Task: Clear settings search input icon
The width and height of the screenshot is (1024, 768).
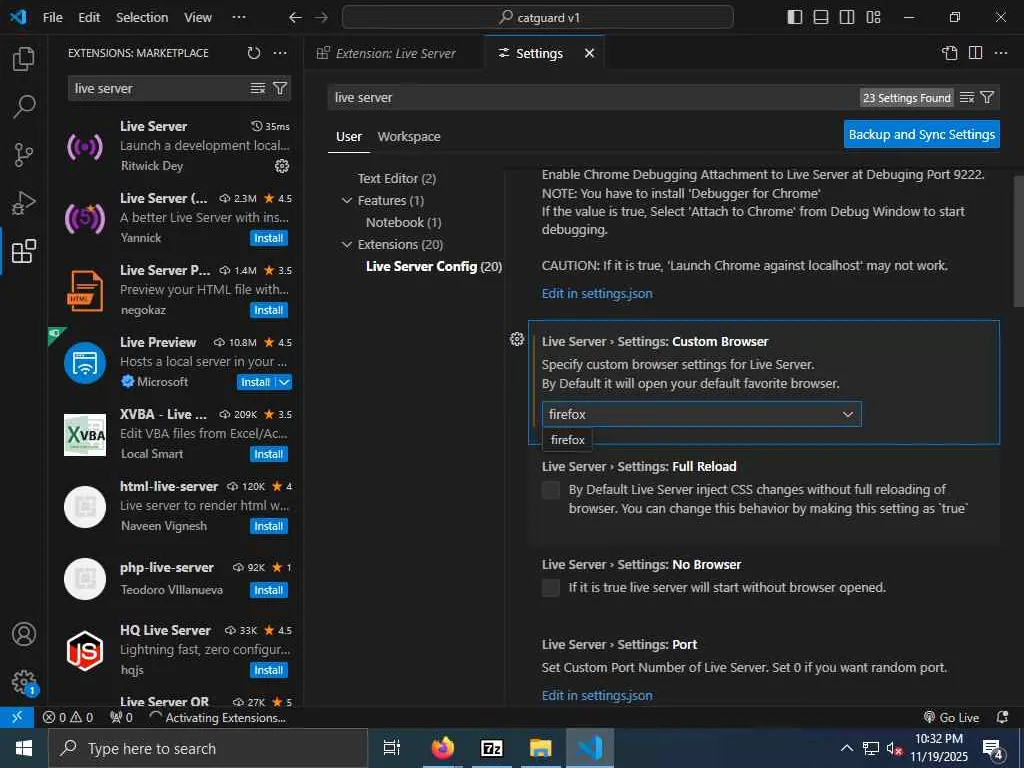Action: pos(967,97)
